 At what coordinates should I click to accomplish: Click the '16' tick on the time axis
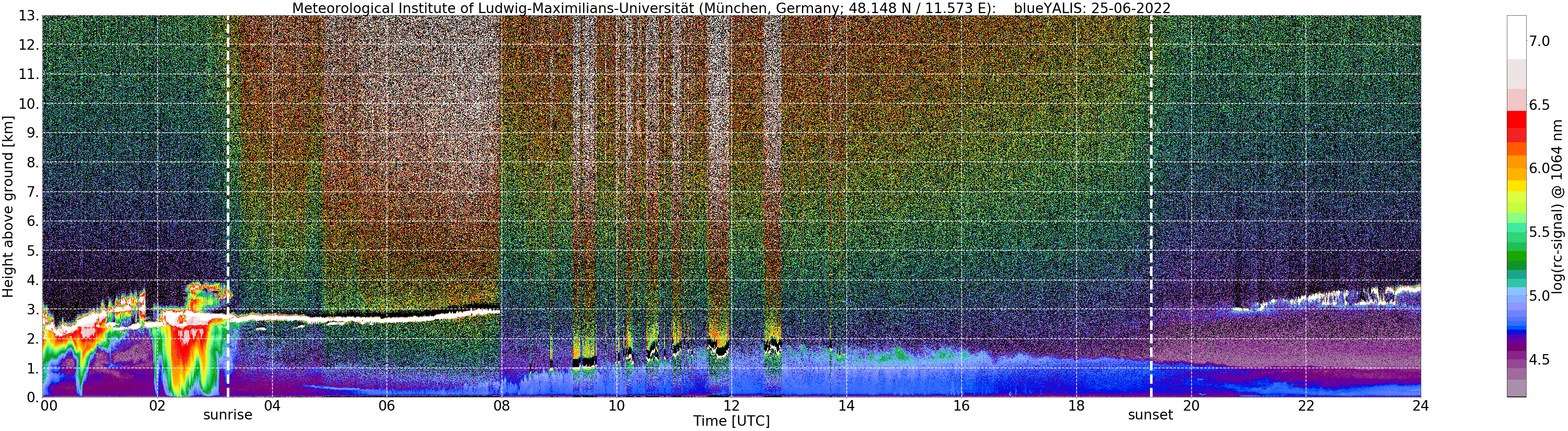[961, 406]
